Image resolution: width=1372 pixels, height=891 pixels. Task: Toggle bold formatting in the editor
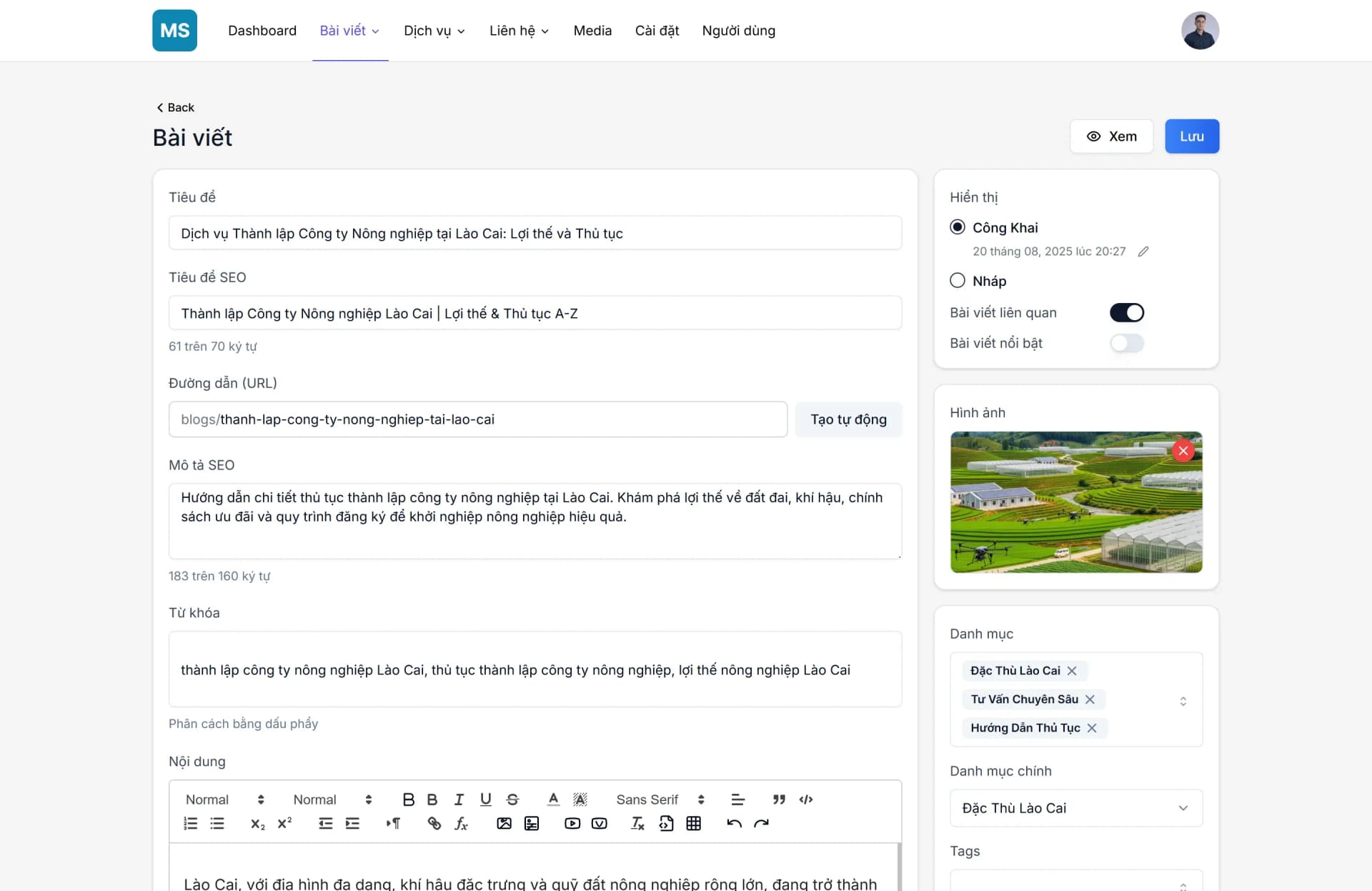tap(409, 800)
